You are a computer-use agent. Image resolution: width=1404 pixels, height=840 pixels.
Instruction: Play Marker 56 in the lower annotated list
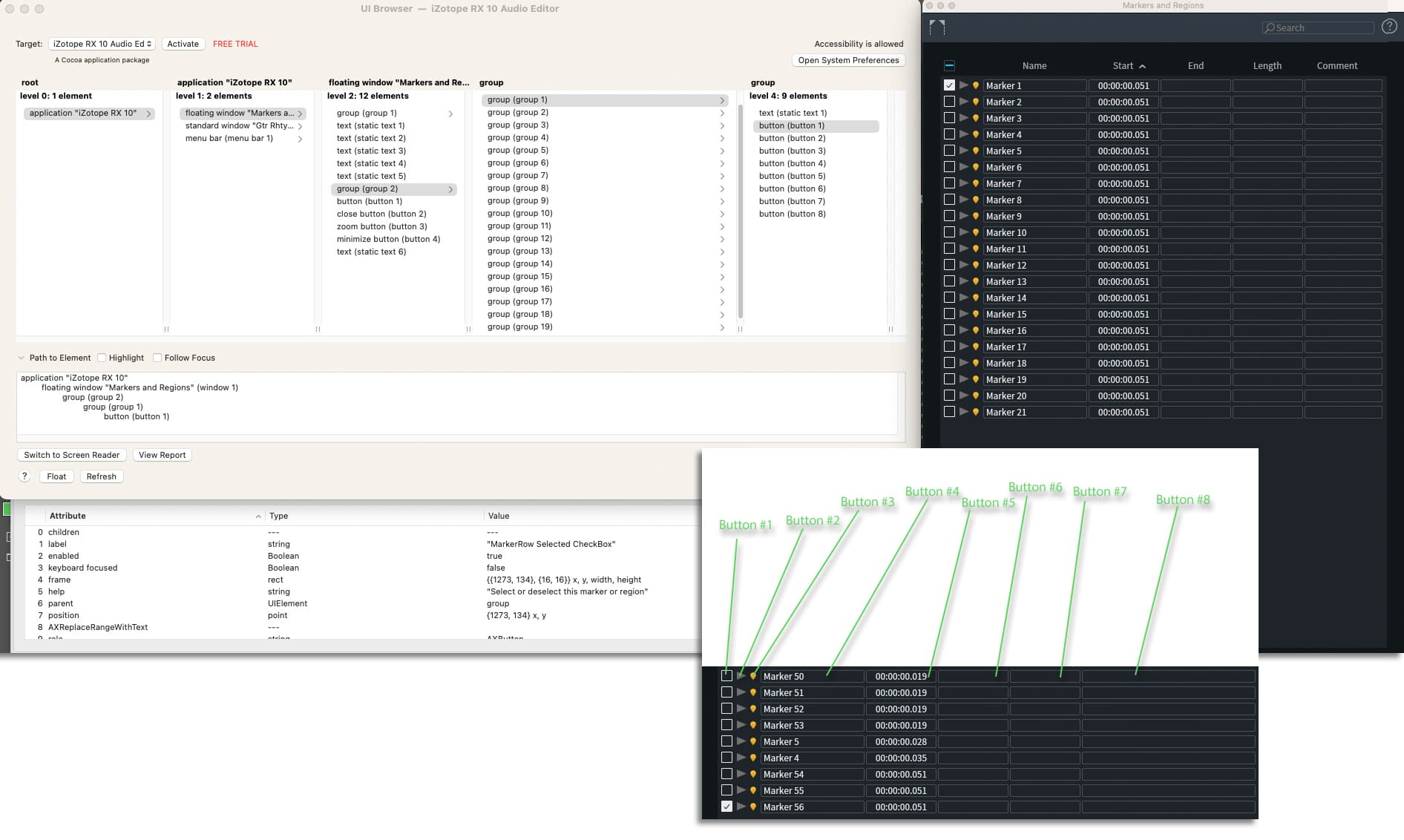741,807
